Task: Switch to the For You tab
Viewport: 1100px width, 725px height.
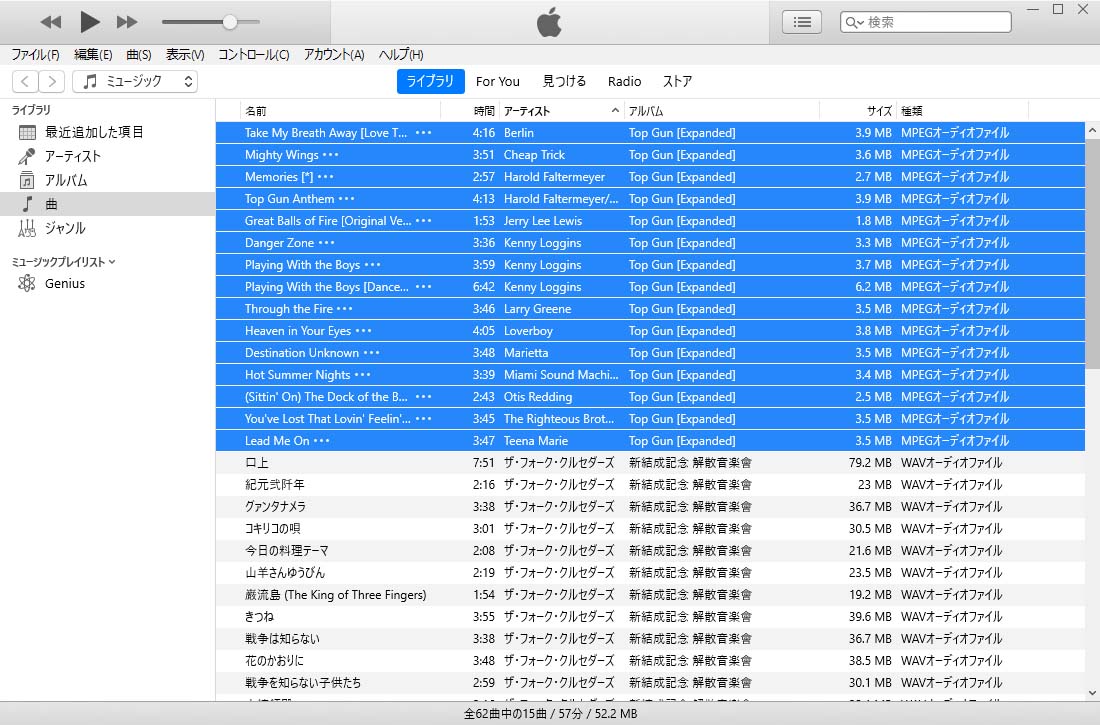Action: tap(497, 82)
